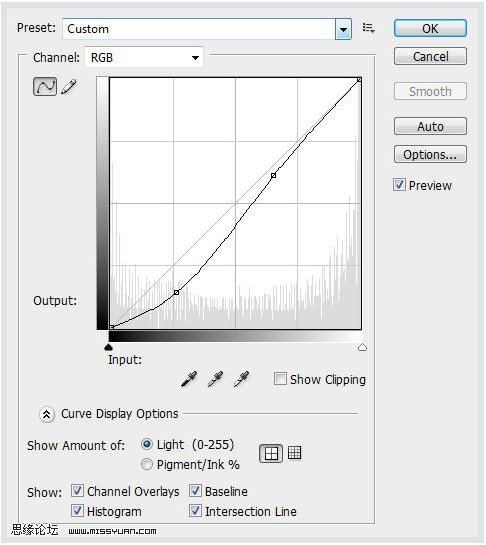Uncheck the Histogram option

point(77,511)
